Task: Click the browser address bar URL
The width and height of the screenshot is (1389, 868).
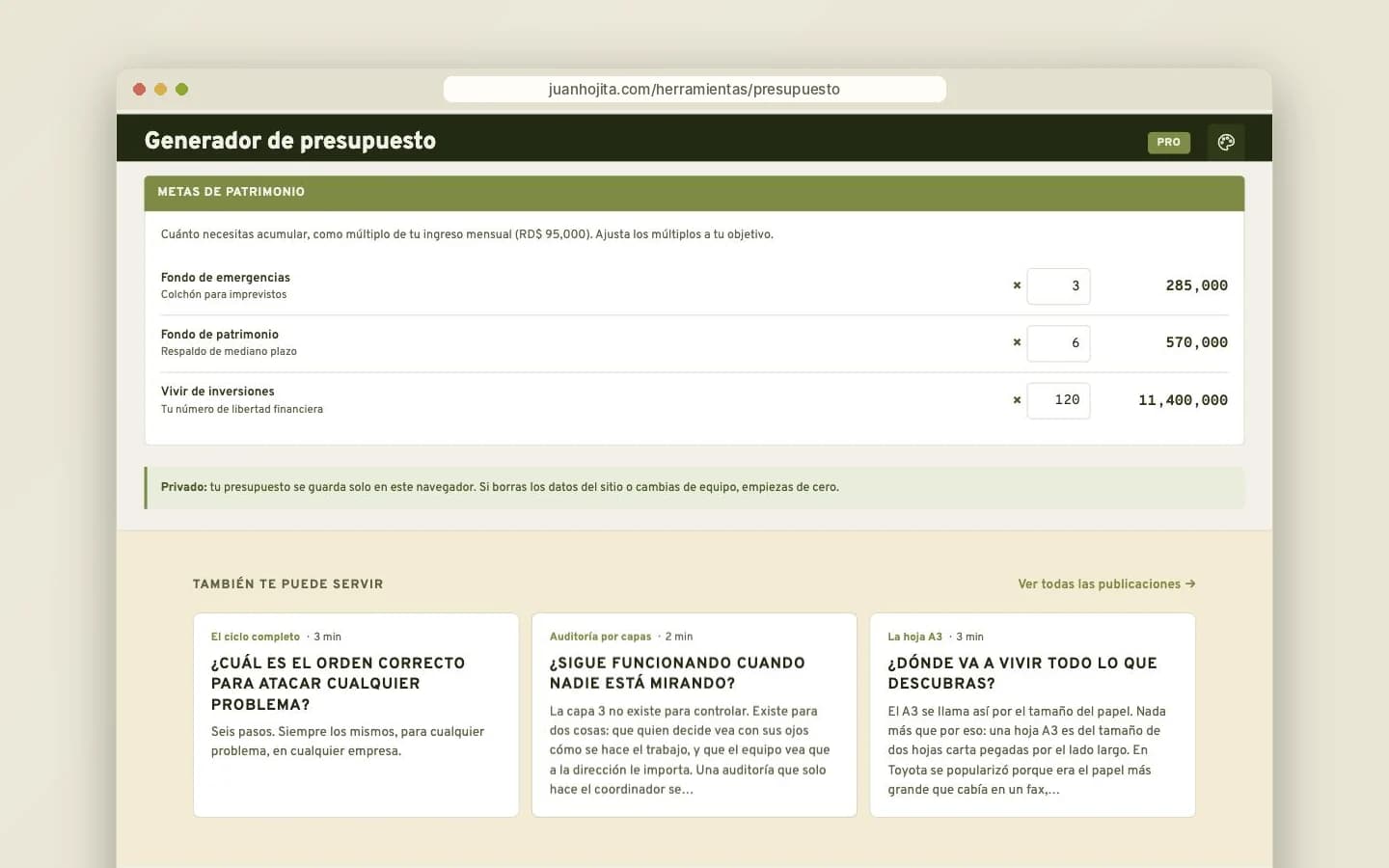Action: 694,90
